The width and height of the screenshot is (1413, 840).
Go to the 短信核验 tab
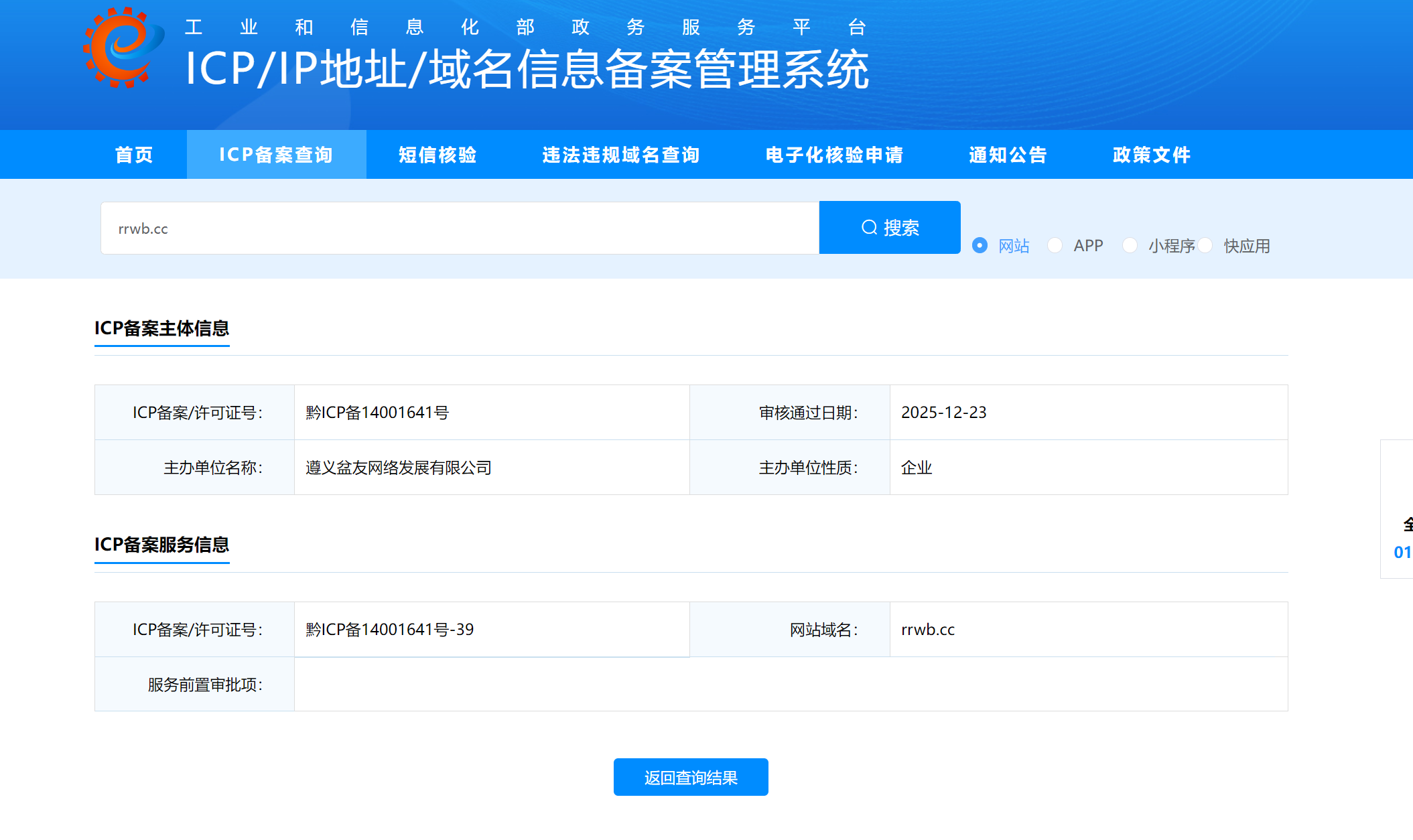438,155
